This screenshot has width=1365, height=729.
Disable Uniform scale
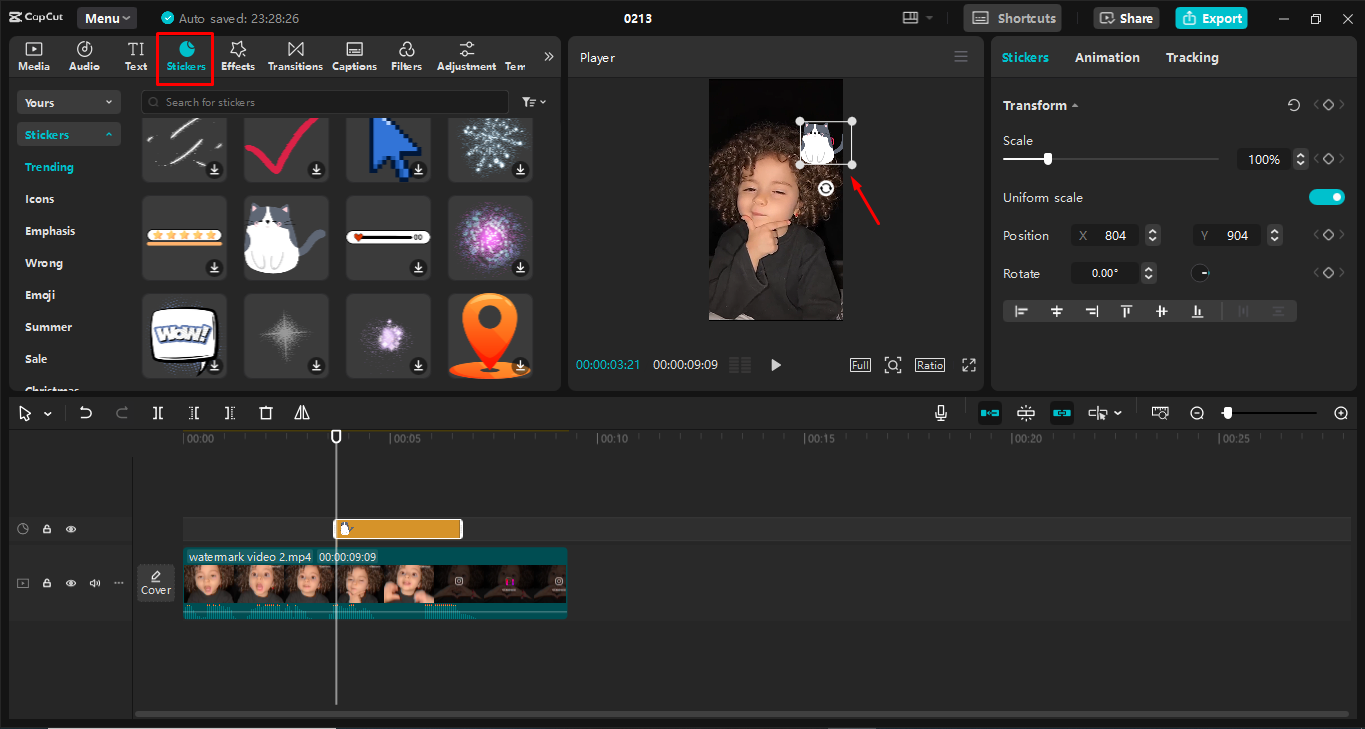(1327, 197)
